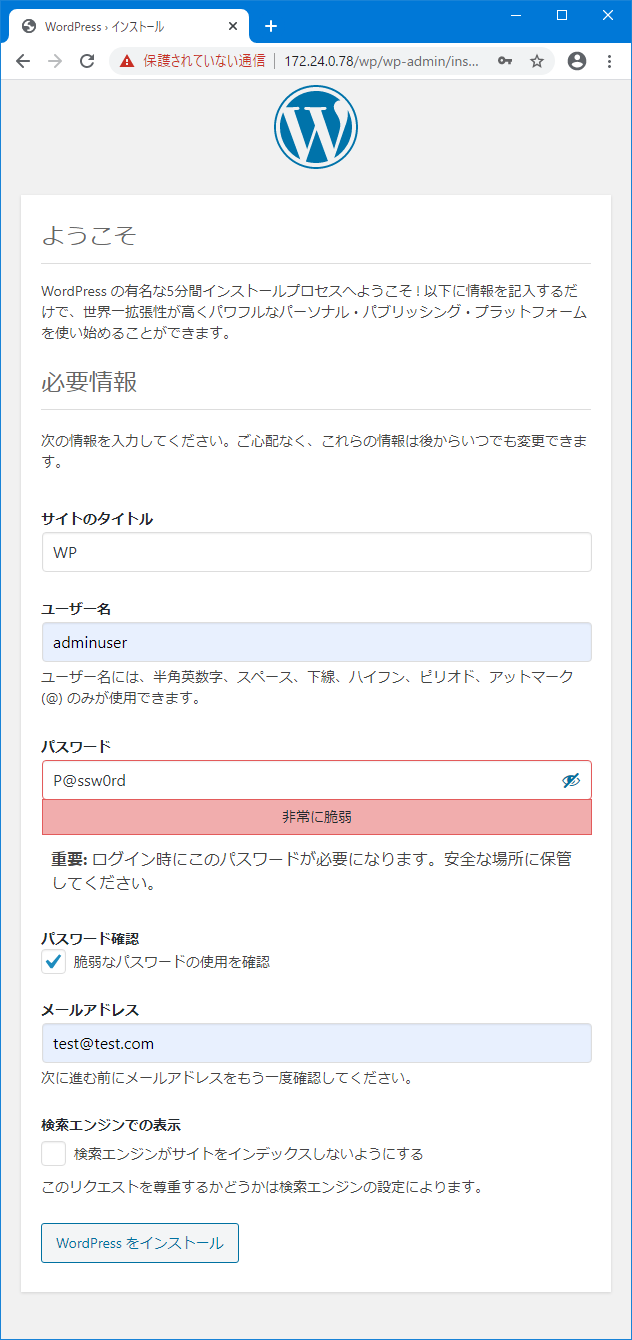Click the 非常に脆弱 strength indicator
Viewport: 632px width, 1340px height.
tap(316, 817)
